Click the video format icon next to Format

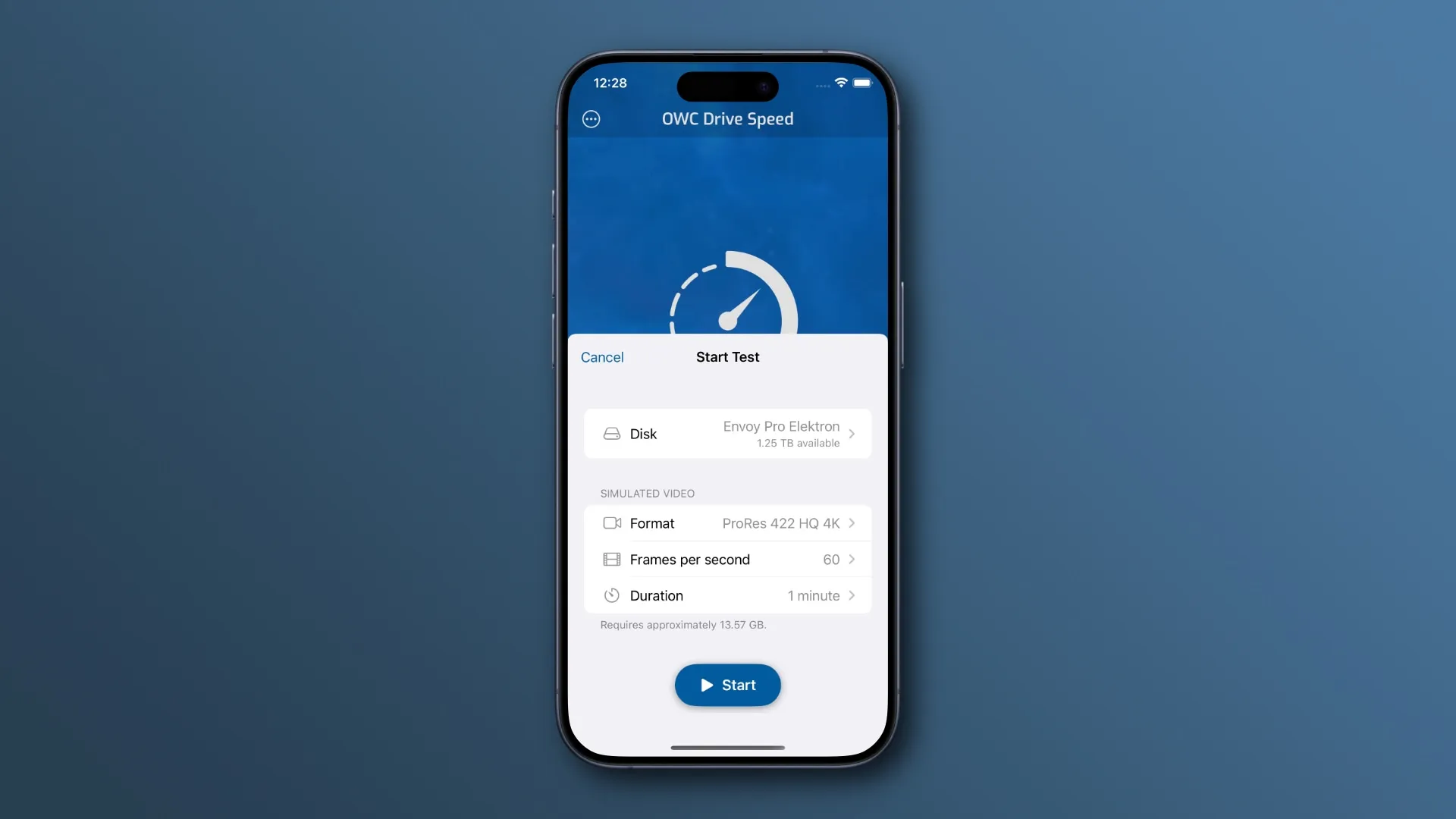(x=611, y=522)
